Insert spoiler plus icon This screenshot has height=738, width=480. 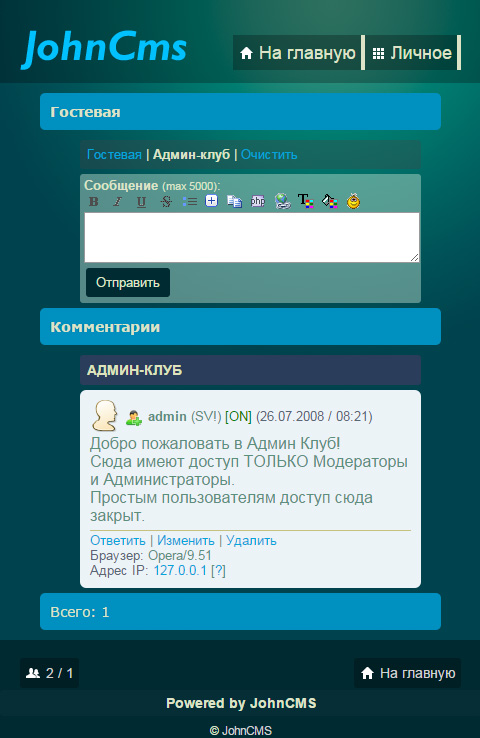pyautogui.click(x=212, y=201)
